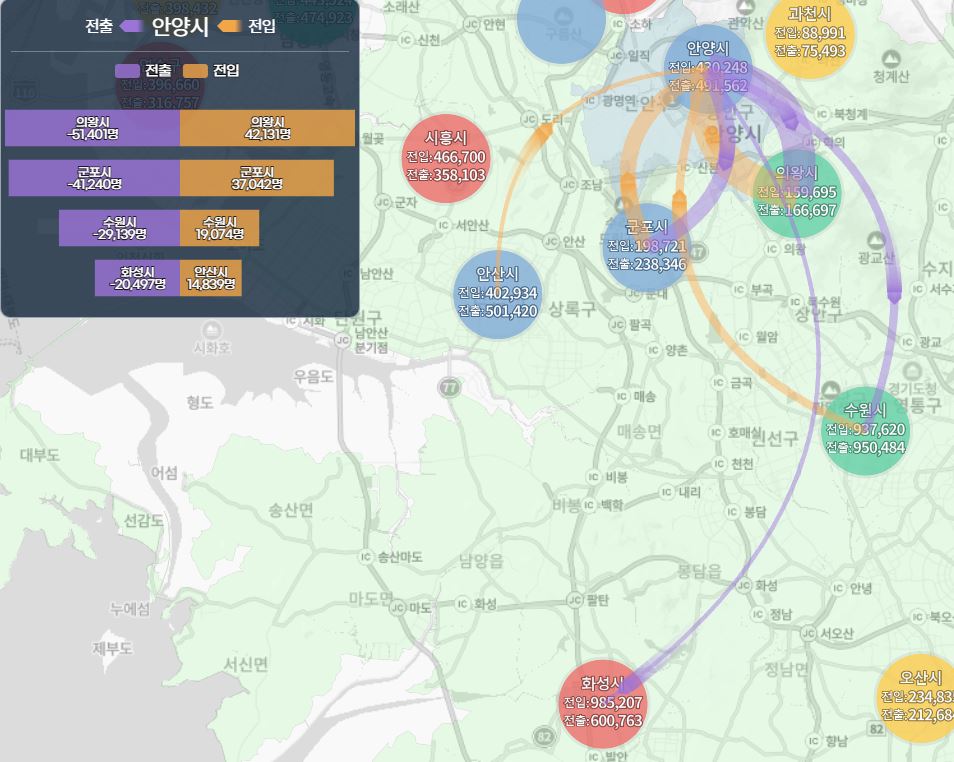Select the blue 안양시 bubble on the map
This screenshot has width=954, height=762.
708,68
